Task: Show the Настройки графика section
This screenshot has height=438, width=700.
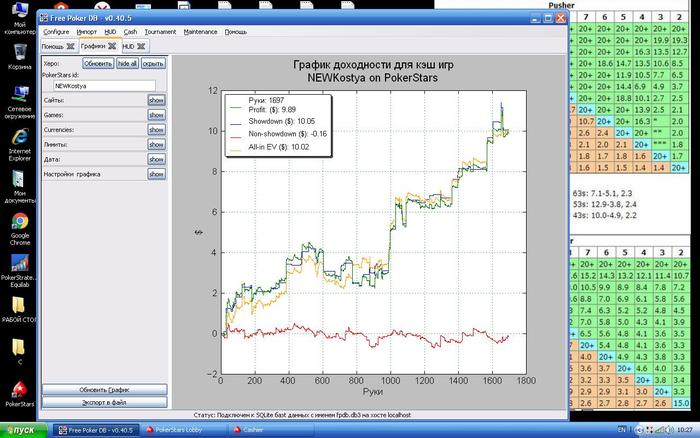Action: (156, 174)
